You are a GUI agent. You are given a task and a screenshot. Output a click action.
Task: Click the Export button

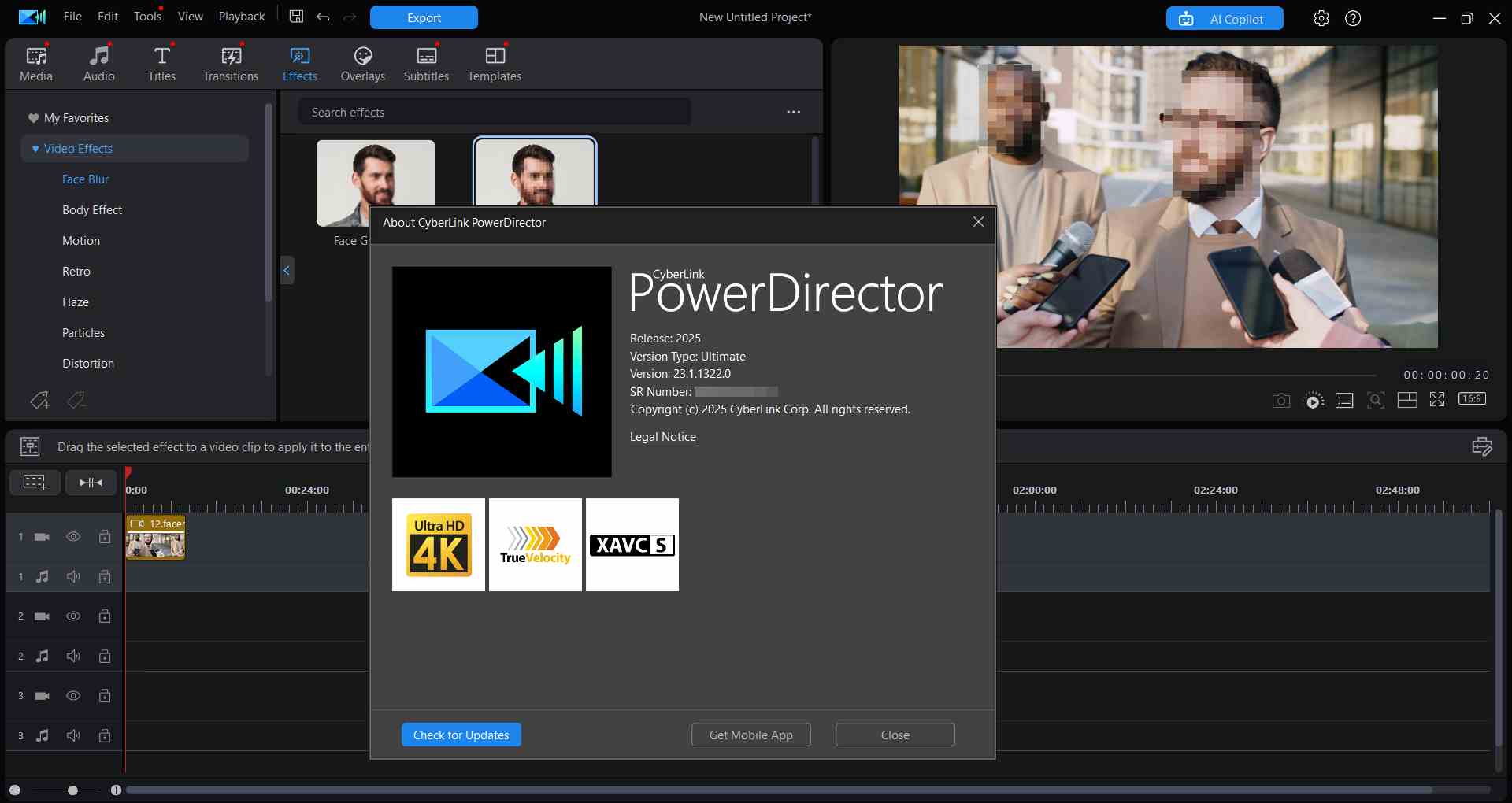tap(424, 17)
